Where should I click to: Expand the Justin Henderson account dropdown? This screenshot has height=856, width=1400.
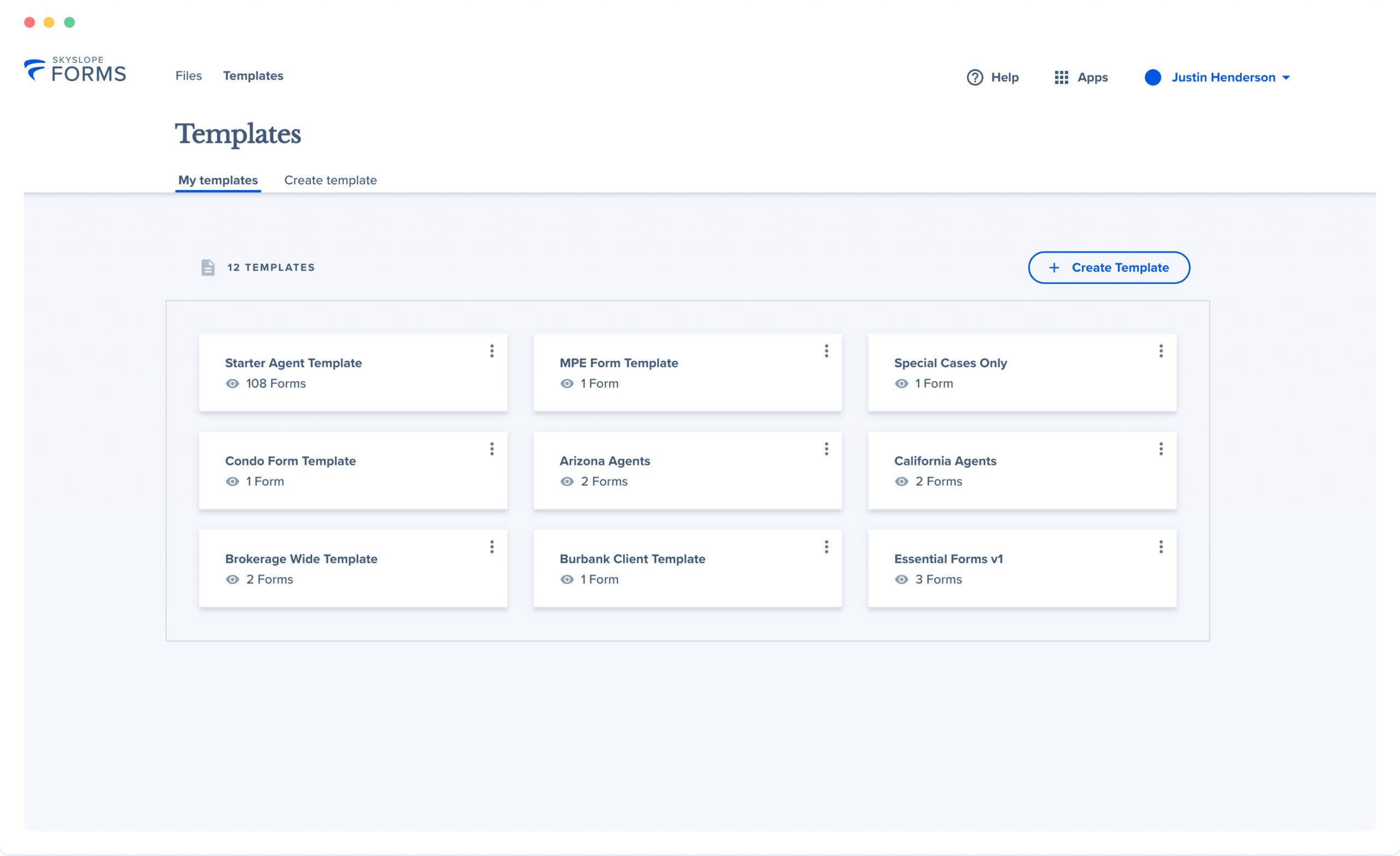click(1287, 77)
